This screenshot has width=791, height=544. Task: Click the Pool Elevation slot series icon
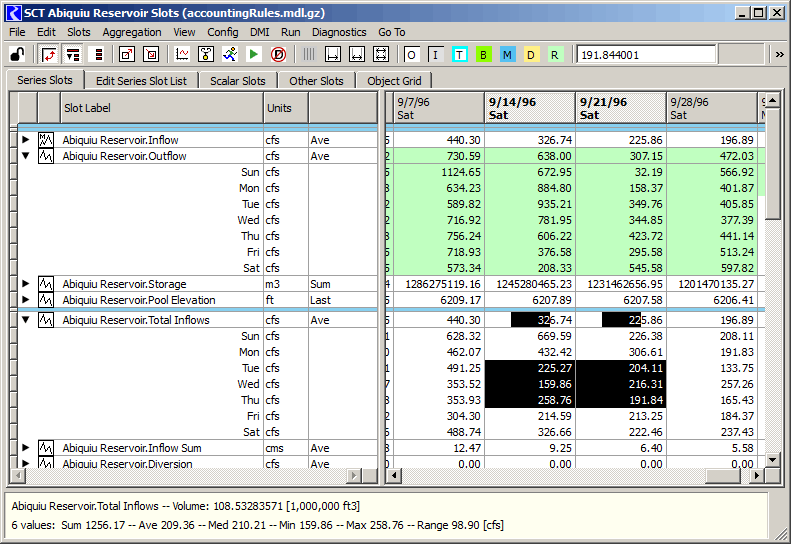point(46,300)
